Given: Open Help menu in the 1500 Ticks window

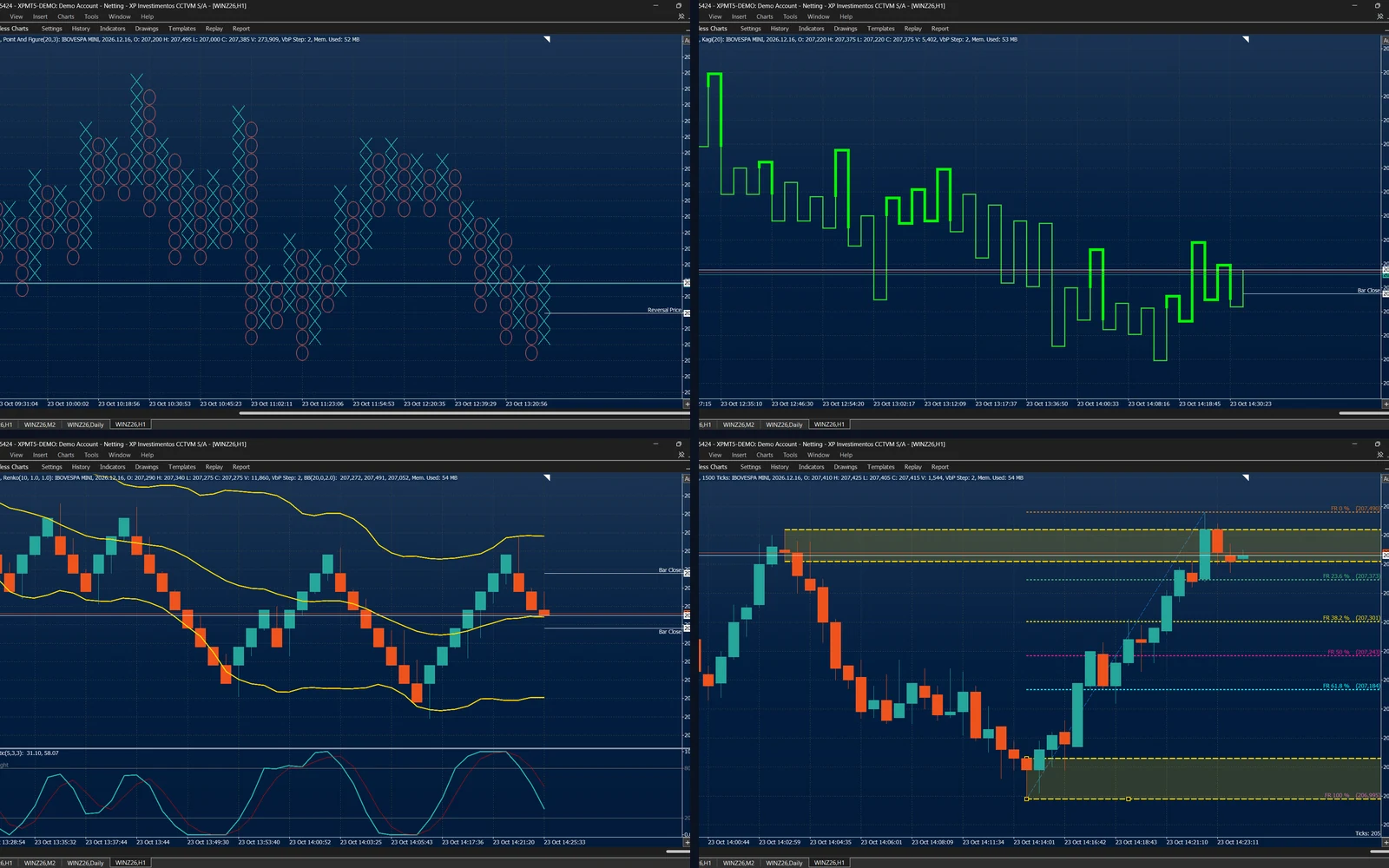Looking at the screenshot, I should click(846, 455).
